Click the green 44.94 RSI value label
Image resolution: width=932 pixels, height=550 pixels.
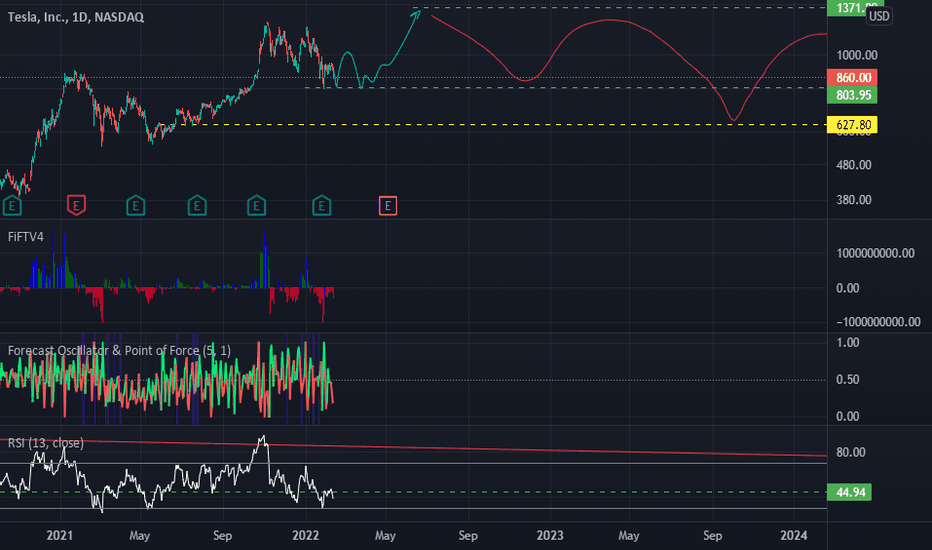[849, 492]
